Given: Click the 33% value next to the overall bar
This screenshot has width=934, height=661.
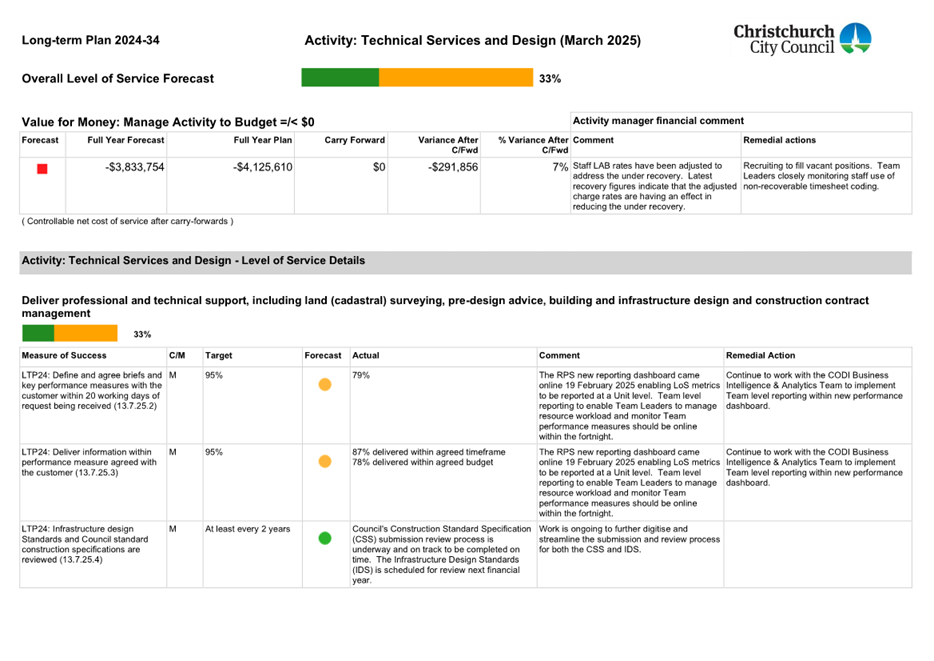Looking at the screenshot, I should click(x=550, y=79).
